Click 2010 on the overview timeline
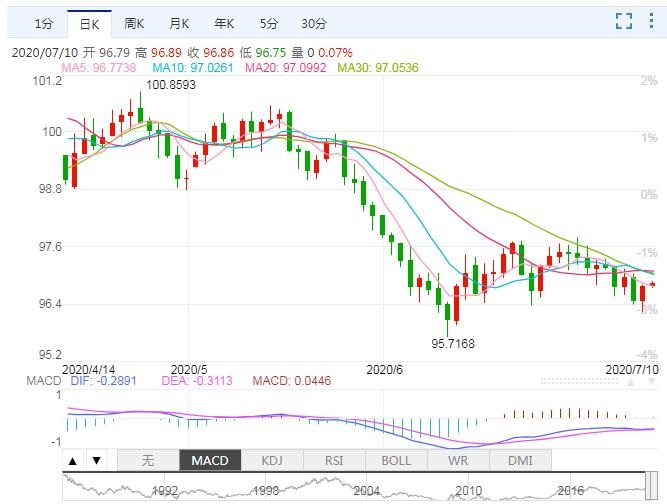Screen dimensions: 667x504 (x=469, y=491)
